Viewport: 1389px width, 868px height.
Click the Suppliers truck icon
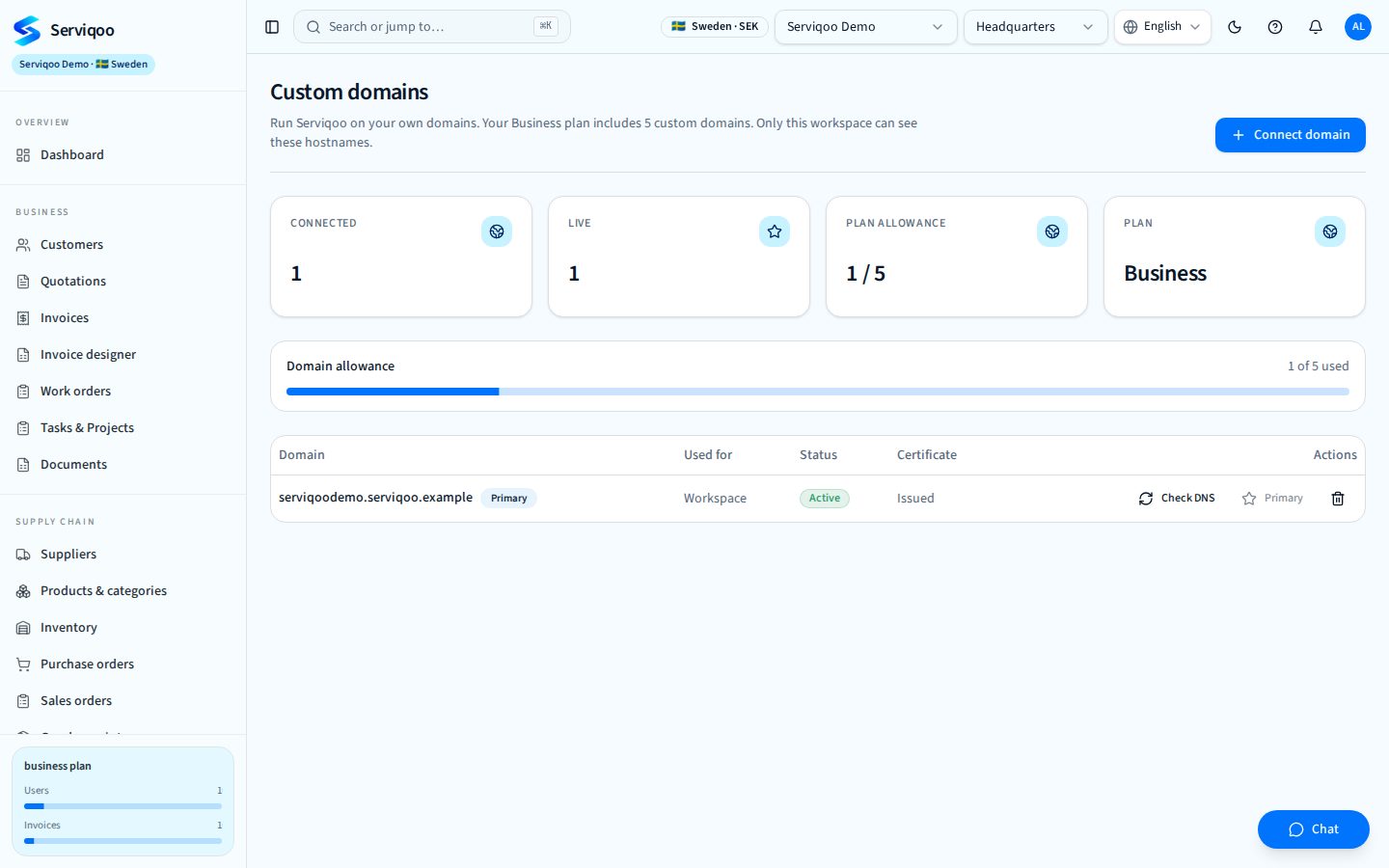click(23, 555)
